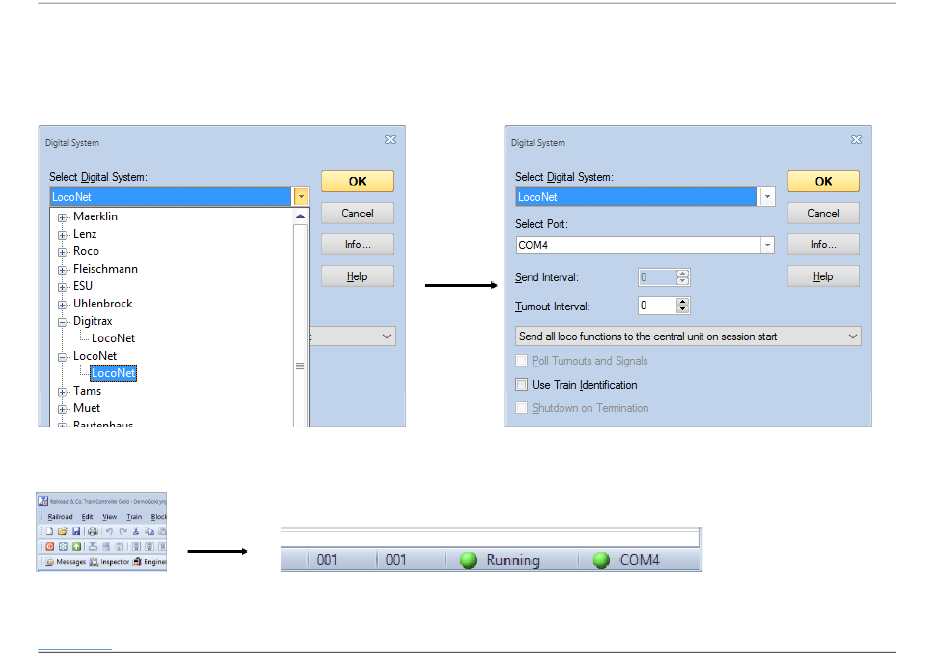Expand the ESU tree node
The height and width of the screenshot is (655, 950).
click(62, 287)
